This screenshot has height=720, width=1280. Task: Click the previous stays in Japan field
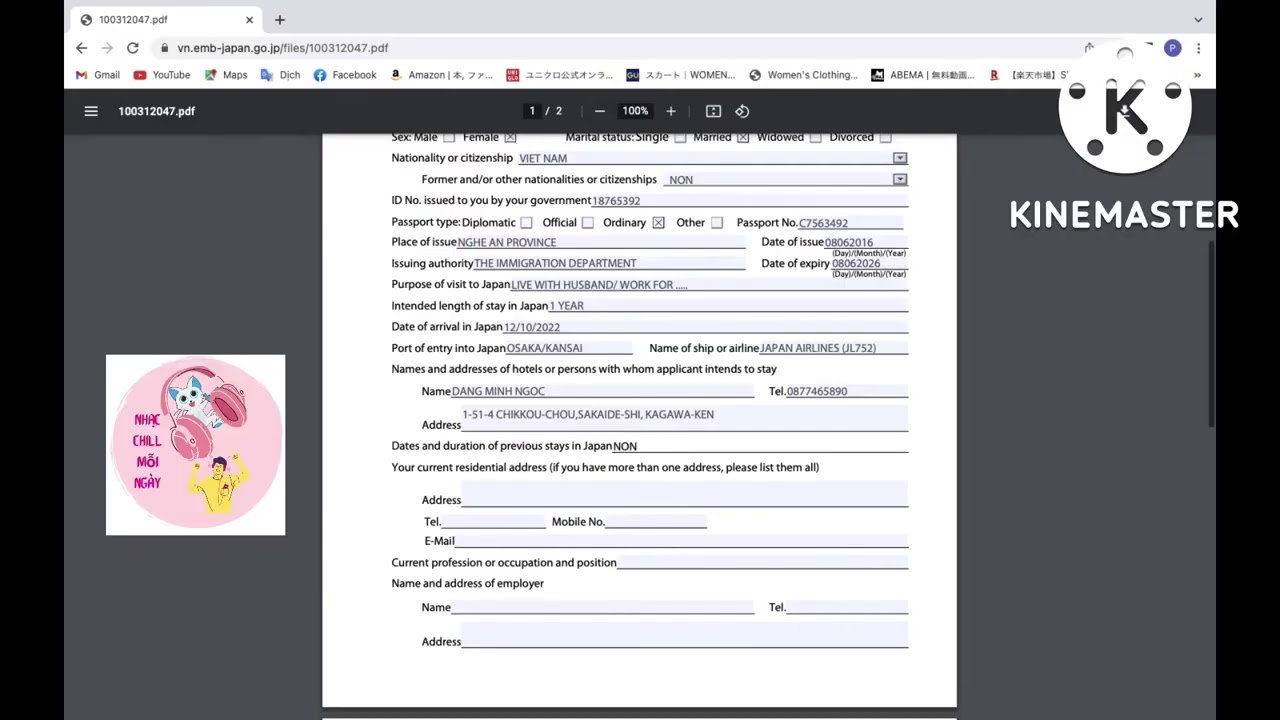click(x=760, y=446)
